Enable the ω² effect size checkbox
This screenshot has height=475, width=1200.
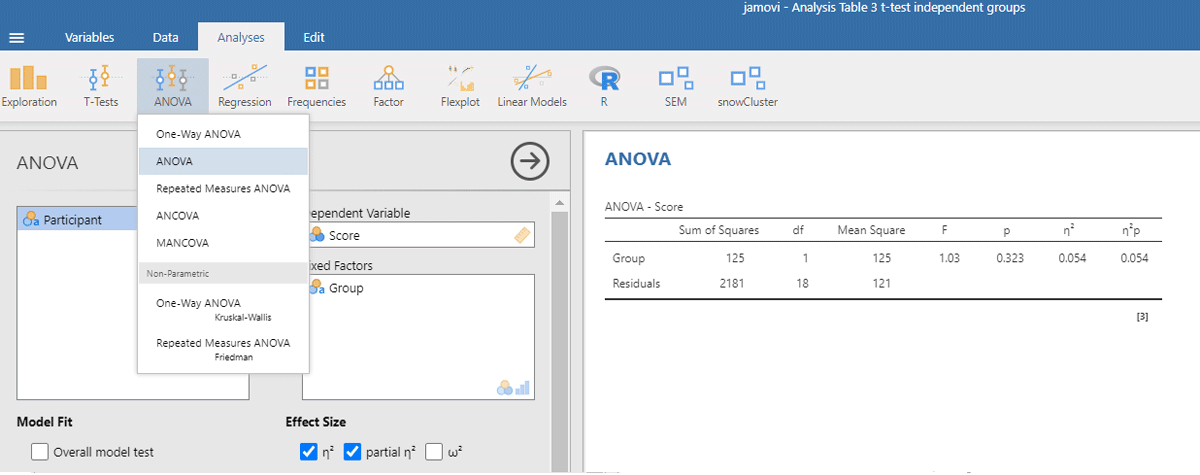click(434, 452)
